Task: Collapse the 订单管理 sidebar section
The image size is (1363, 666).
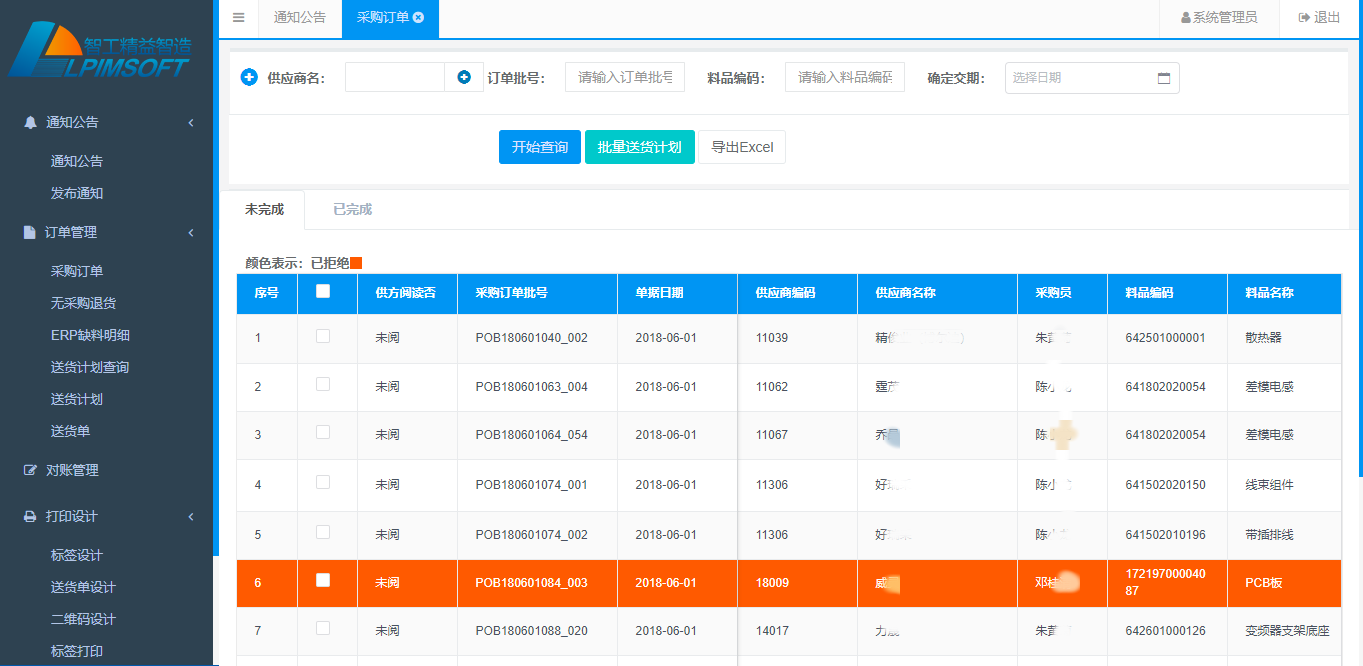Action: (190, 233)
